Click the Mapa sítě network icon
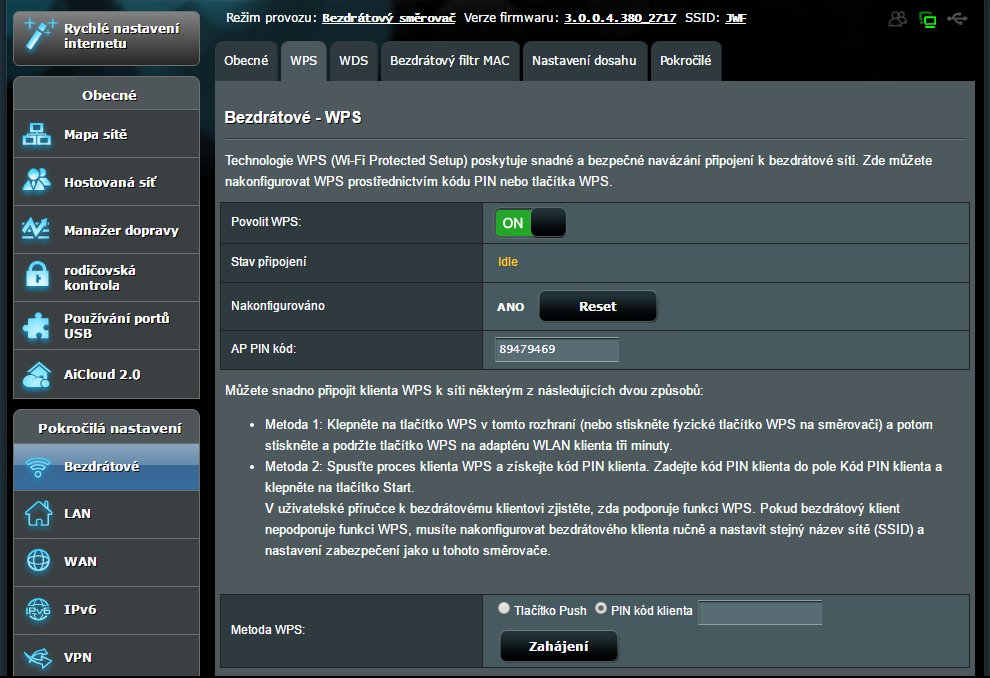This screenshot has width=990, height=678. pyautogui.click(x=37, y=134)
